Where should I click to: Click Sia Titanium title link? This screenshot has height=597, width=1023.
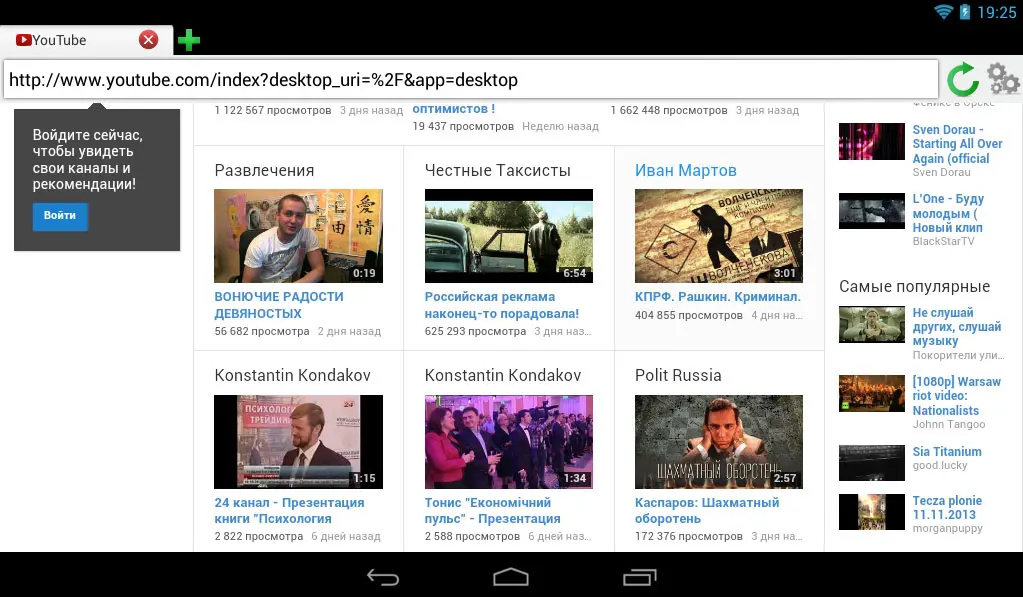click(947, 452)
